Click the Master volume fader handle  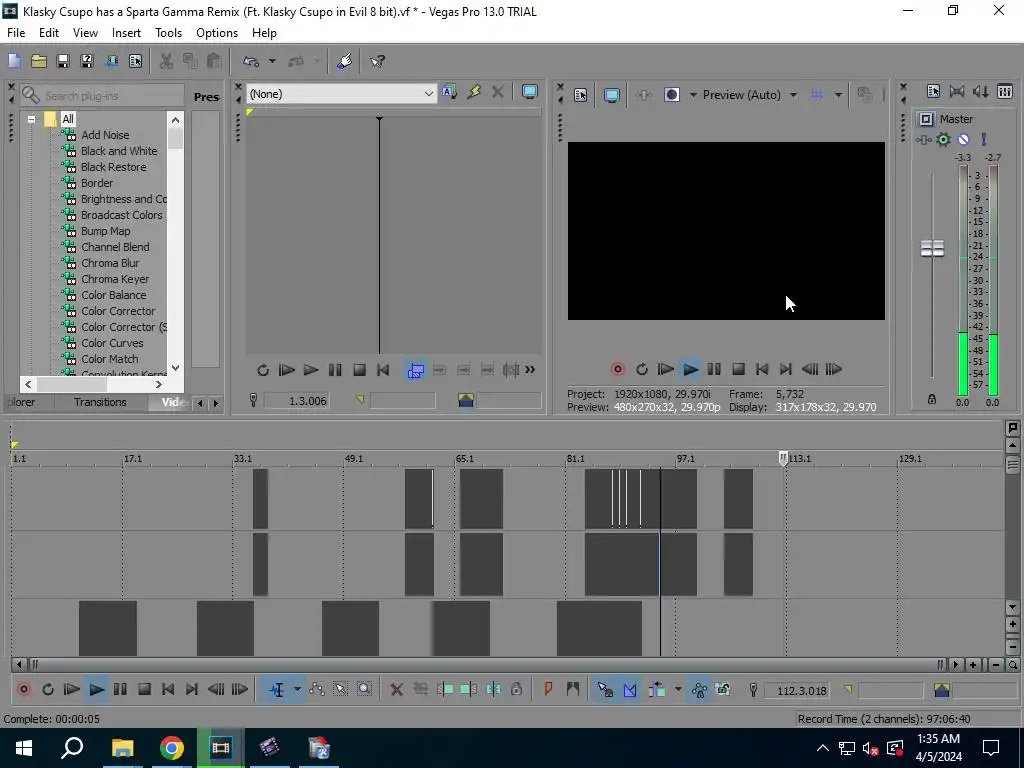[x=932, y=248]
